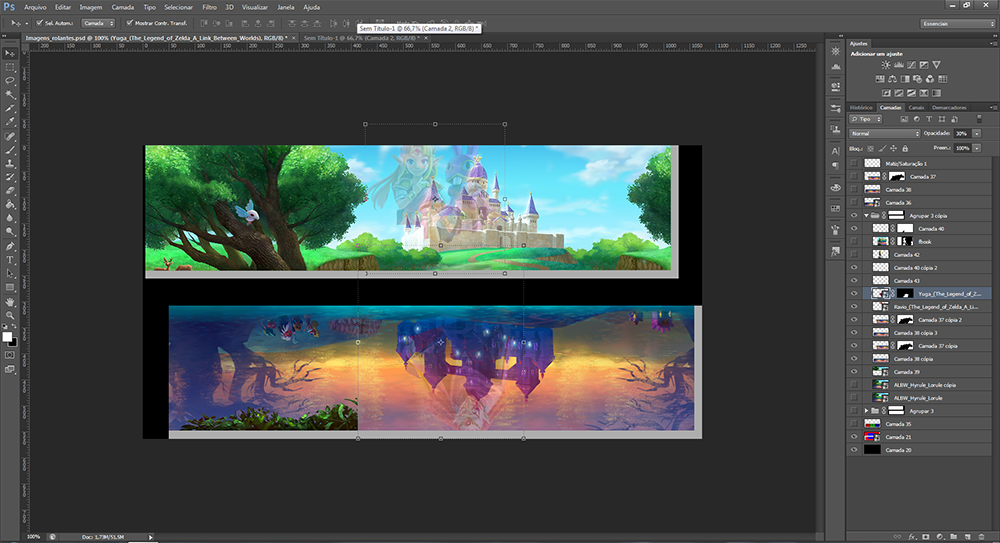Toggle layer filtering switch
Image resolution: width=1000 pixels, height=543 pixels.
tap(980, 119)
